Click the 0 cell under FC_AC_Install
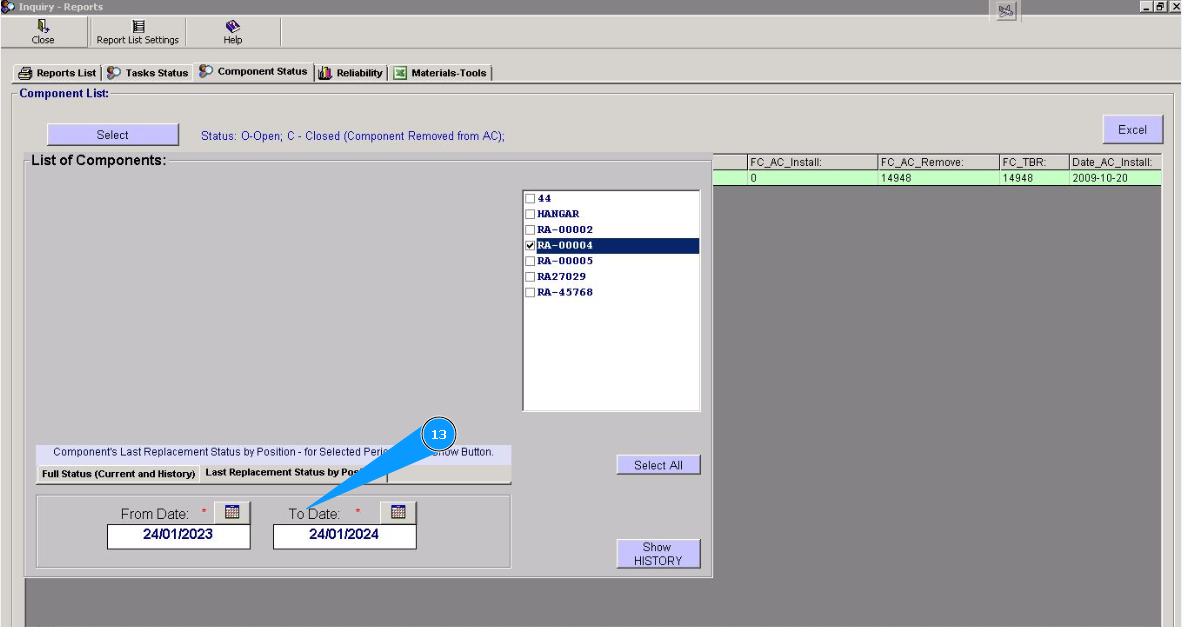 pos(813,178)
